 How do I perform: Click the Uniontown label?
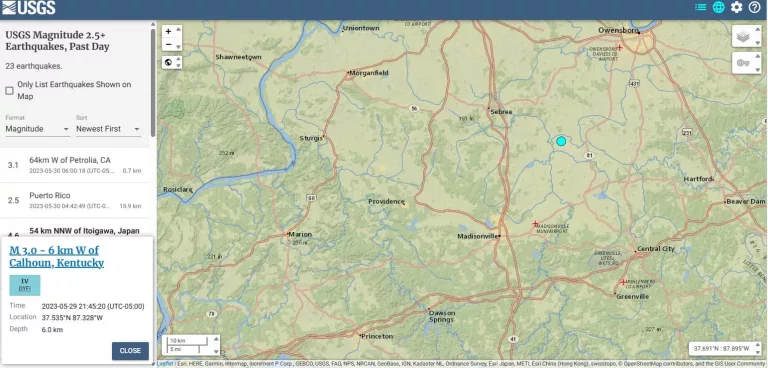(x=361, y=28)
